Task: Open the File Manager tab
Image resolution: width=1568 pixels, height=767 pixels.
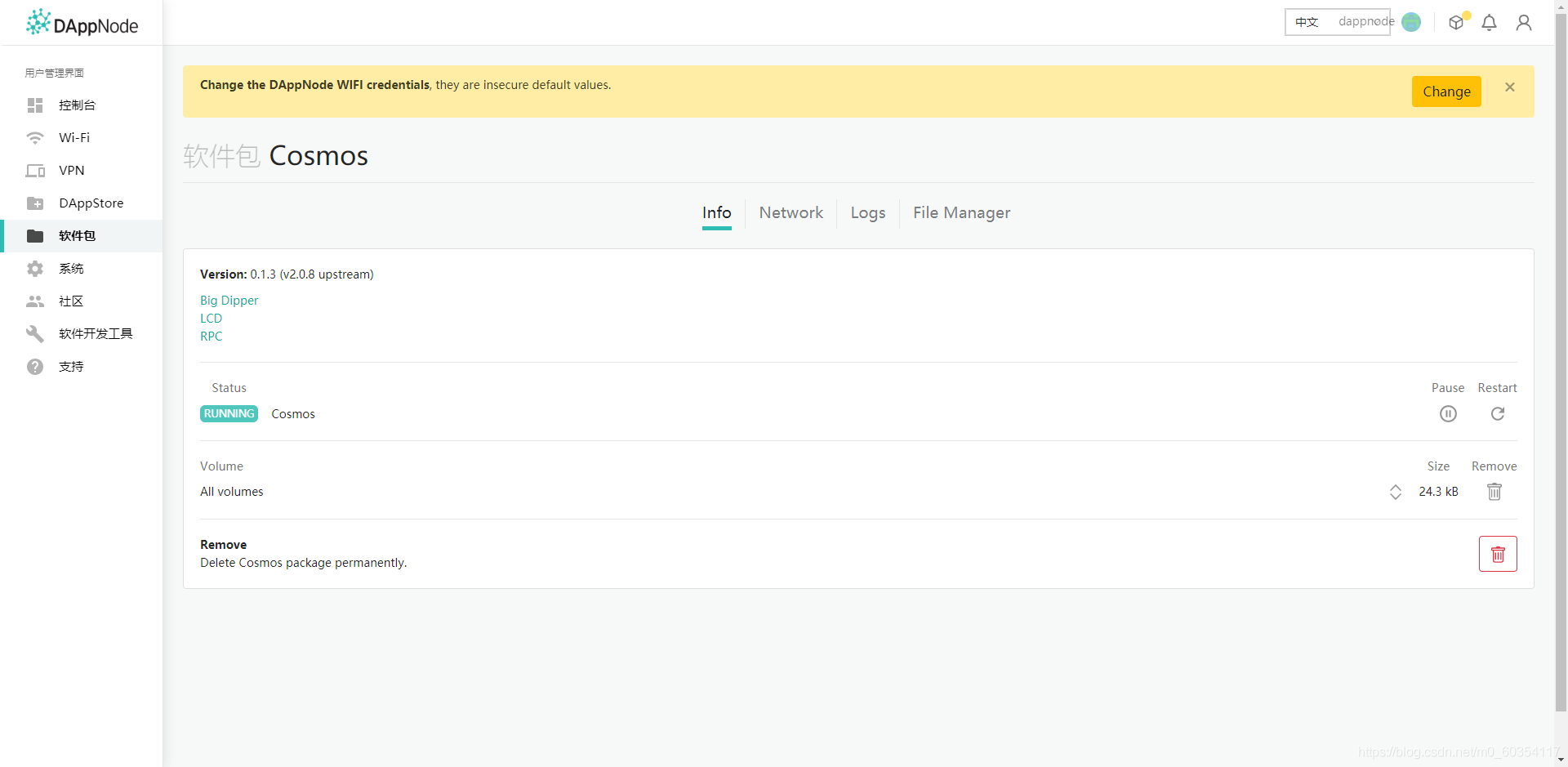Action: (x=962, y=213)
